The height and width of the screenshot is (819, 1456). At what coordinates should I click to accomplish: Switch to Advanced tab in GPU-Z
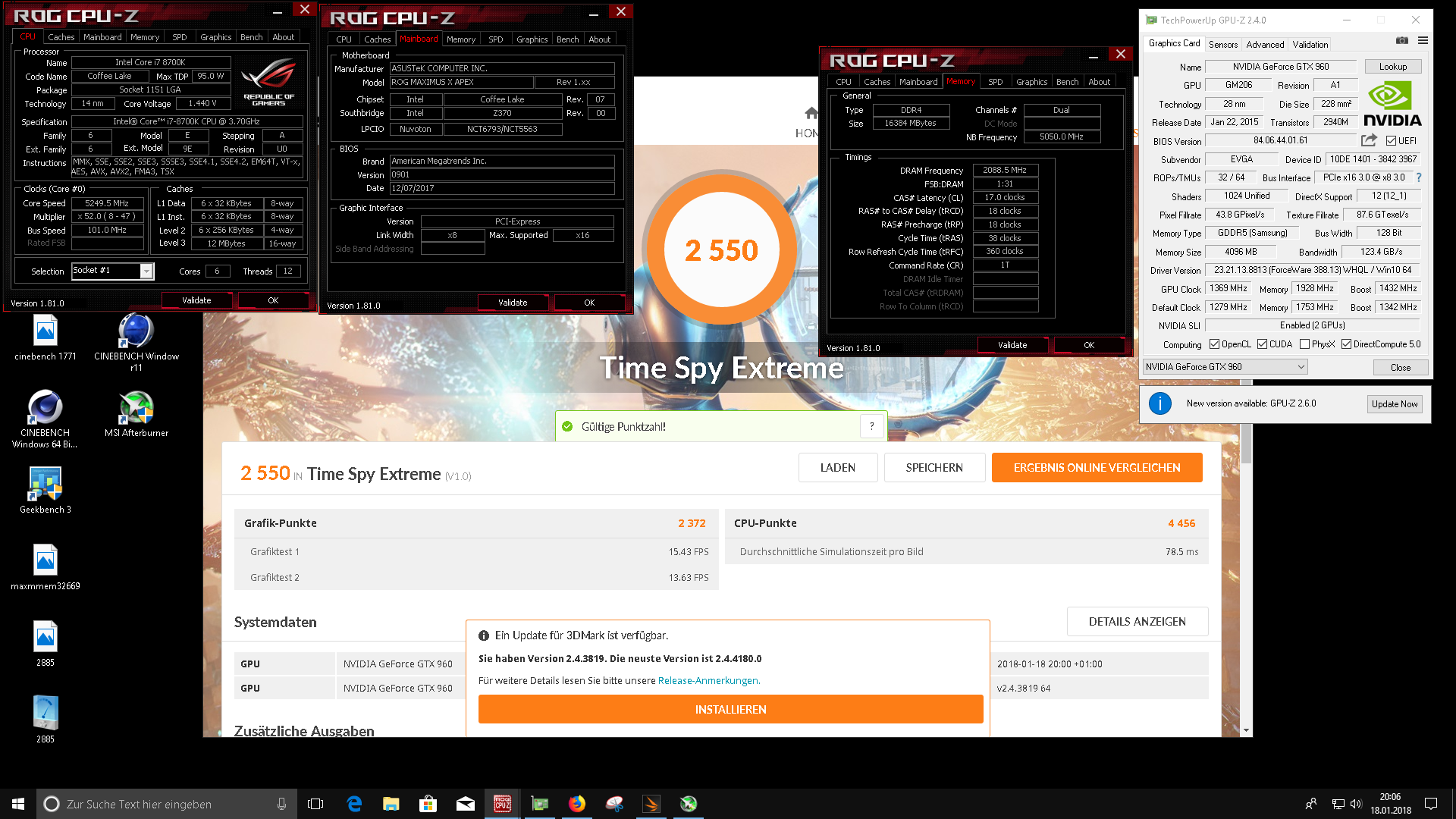point(1265,44)
